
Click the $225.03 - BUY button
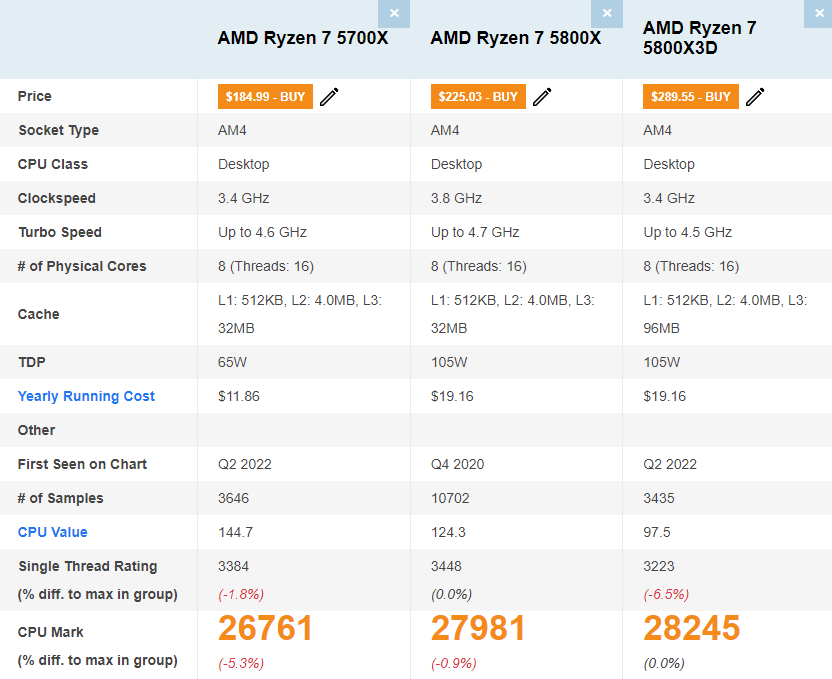click(x=478, y=97)
